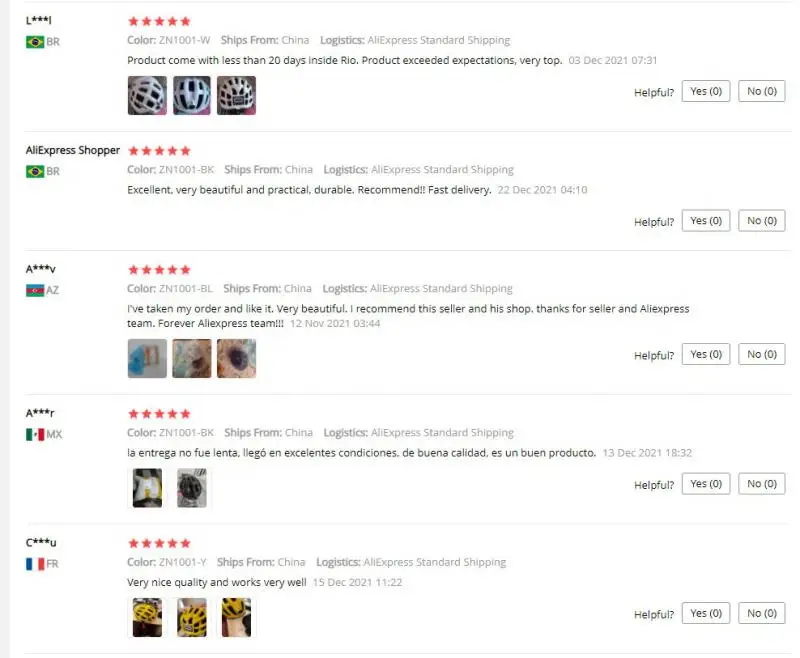Open third helmet photo in L***l review
Viewport: 800px width, 658px height.
click(236, 95)
